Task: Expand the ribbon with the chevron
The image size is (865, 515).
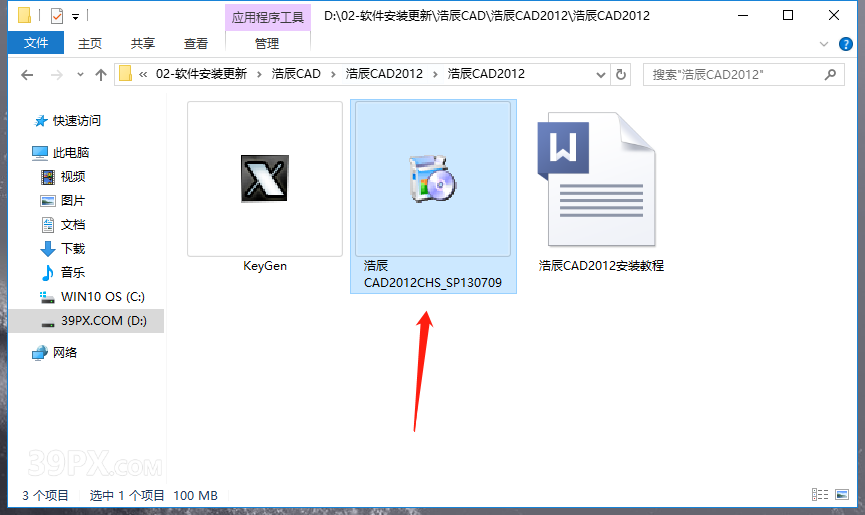Action: [824, 44]
